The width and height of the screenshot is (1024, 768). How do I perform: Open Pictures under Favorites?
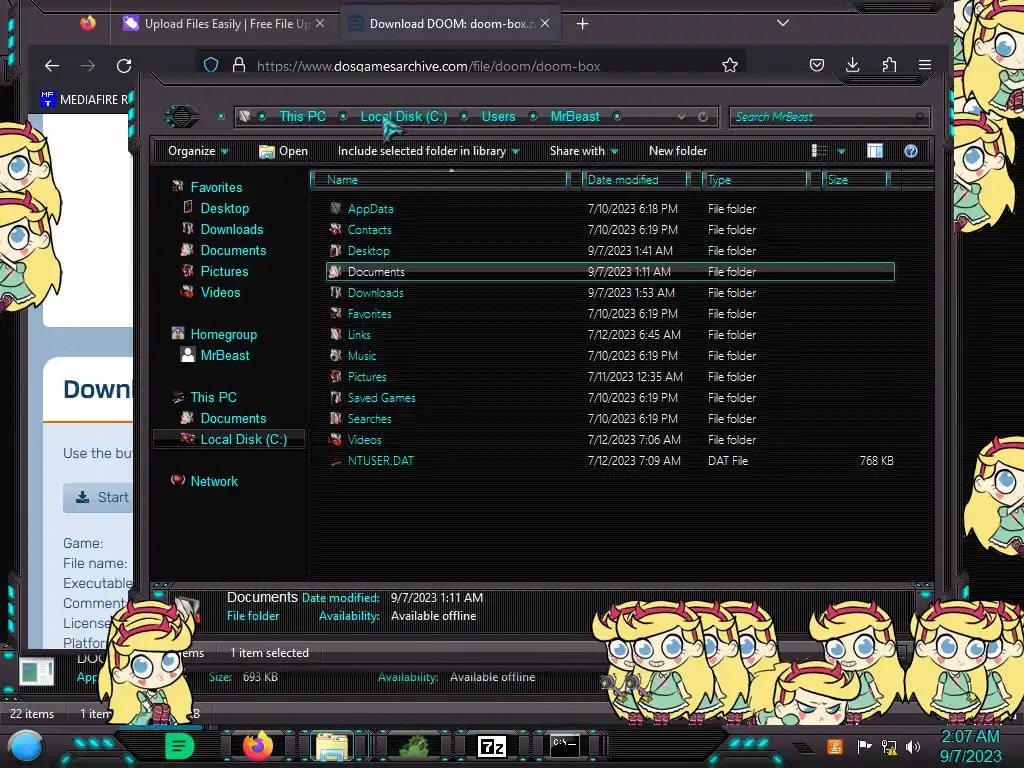coord(224,271)
